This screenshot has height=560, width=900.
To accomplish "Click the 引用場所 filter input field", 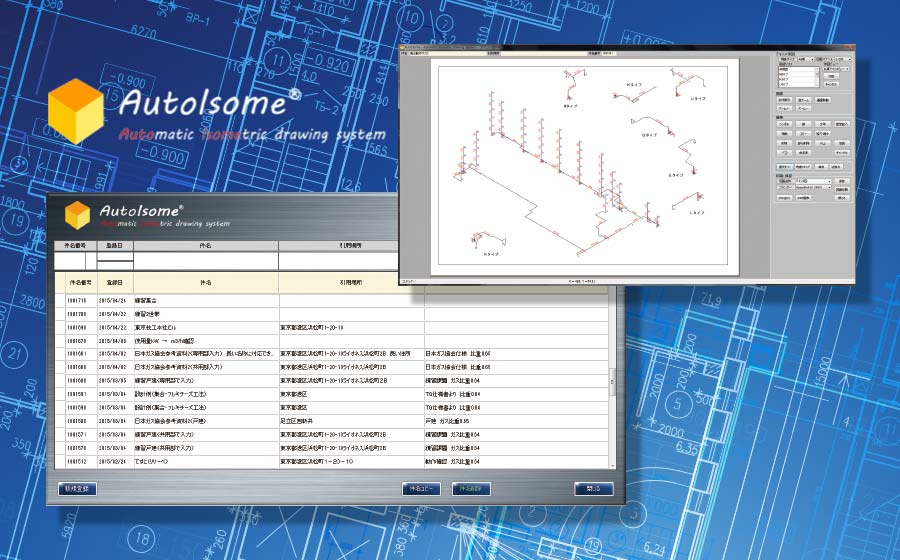I will coord(339,261).
